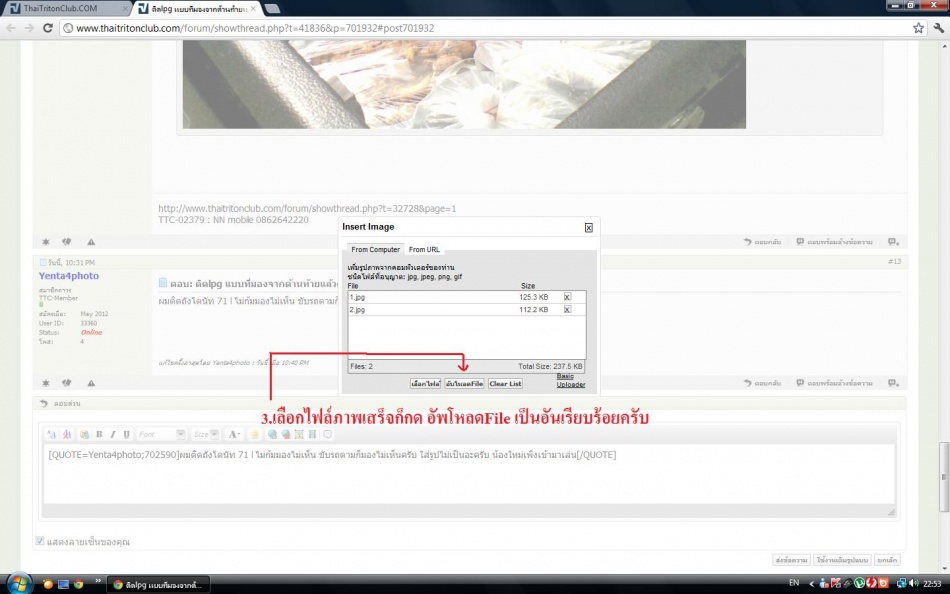The width and height of the screenshot is (950, 594).
Task: Open the Font dropdown in the editor
Action: [161, 434]
